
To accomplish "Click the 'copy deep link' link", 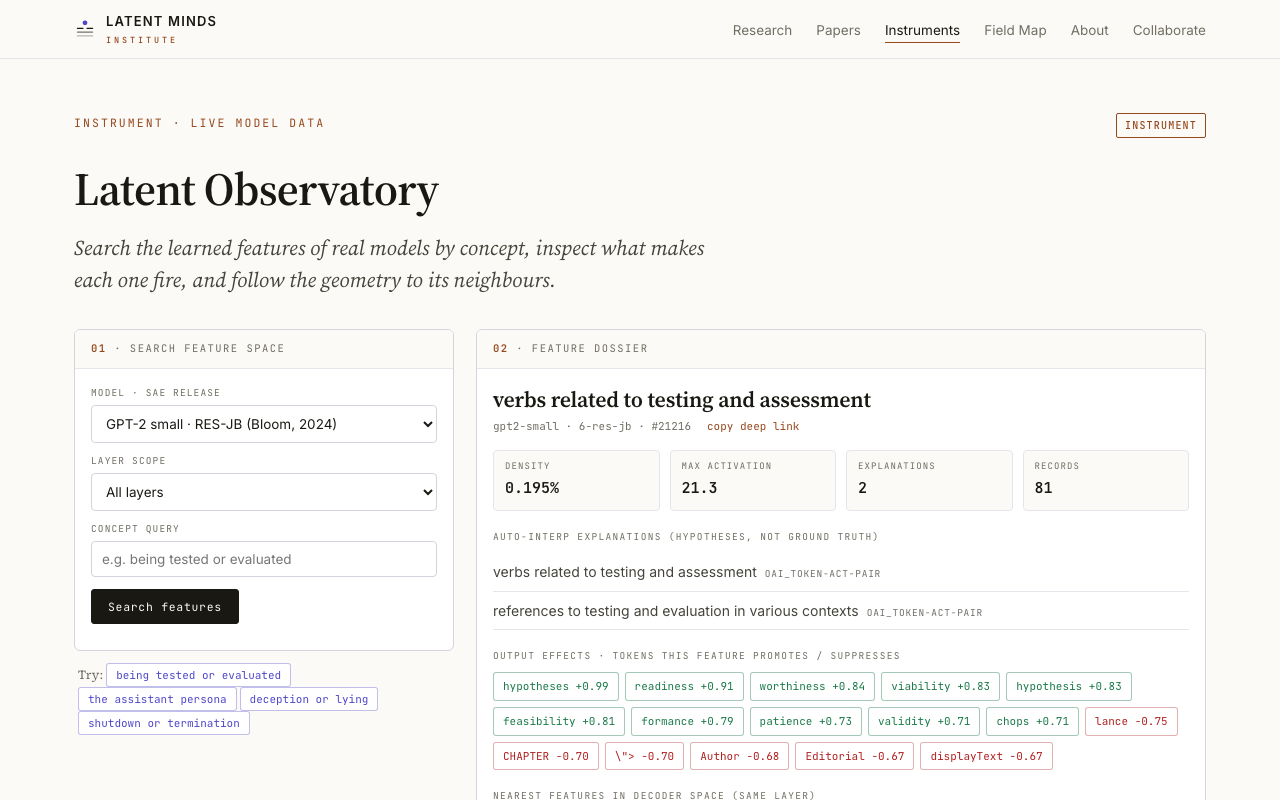I will coord(753,426).
